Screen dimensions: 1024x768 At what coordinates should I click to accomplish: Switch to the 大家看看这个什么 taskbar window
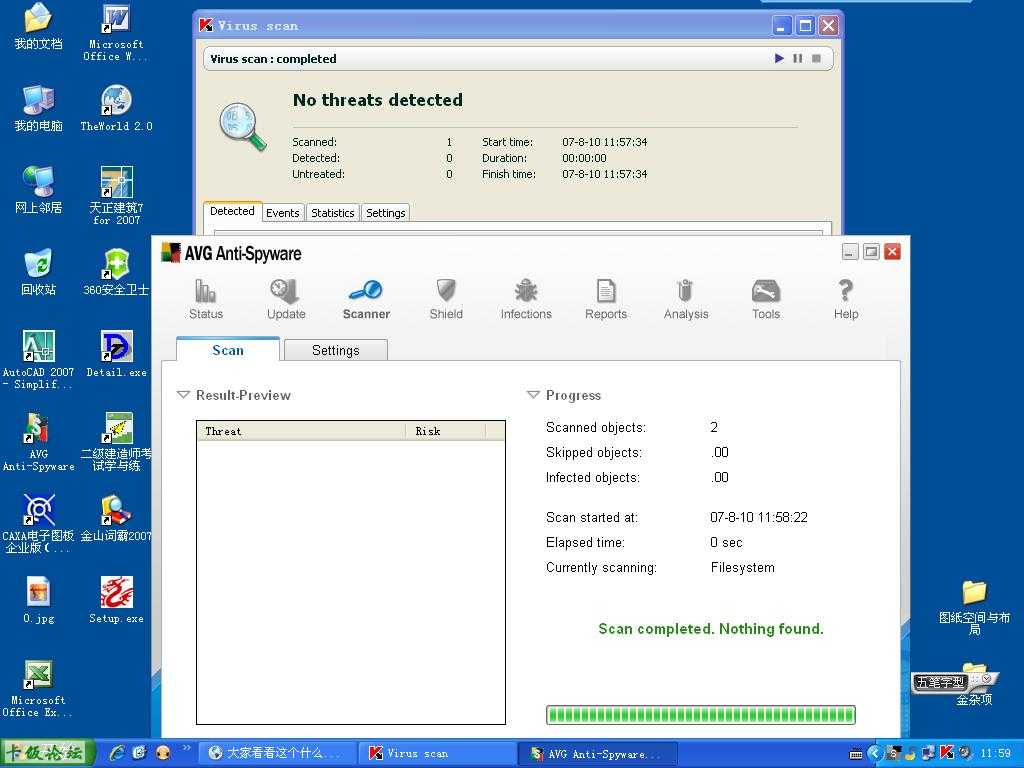[278, 754]
